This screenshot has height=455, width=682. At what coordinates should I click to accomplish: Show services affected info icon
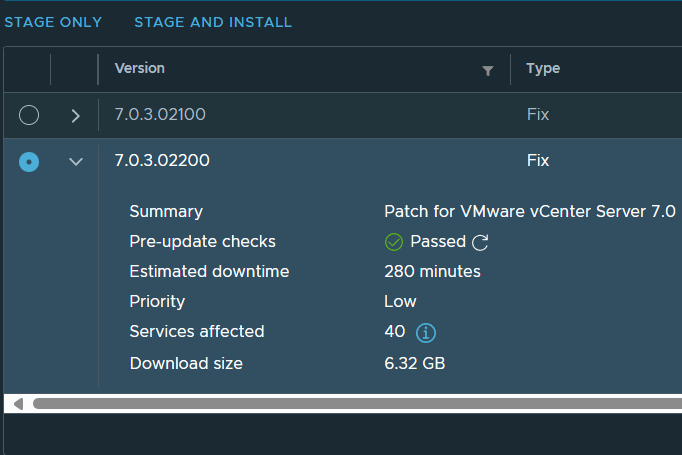point(426,332)
